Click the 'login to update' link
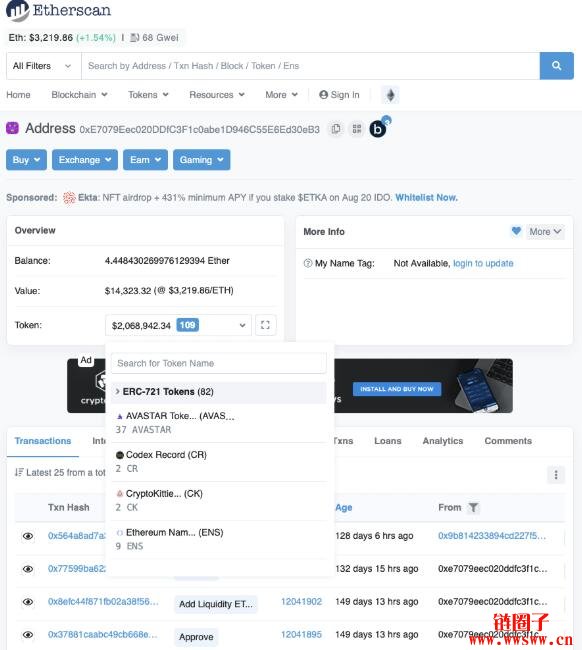Image resolution: width=582 pixels, height=650 pixels. (483, 263)
